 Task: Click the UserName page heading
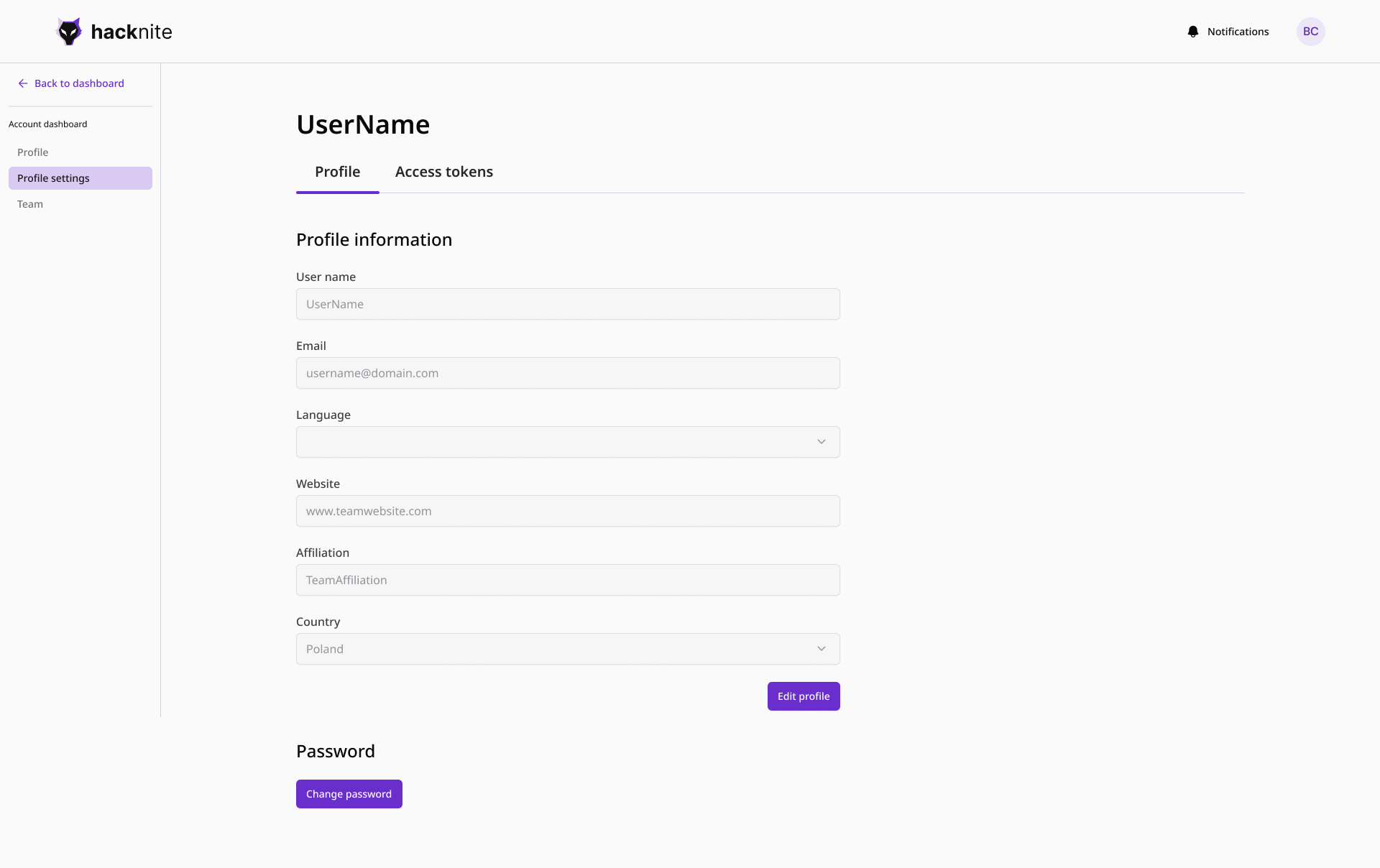[x=363, y=124]
